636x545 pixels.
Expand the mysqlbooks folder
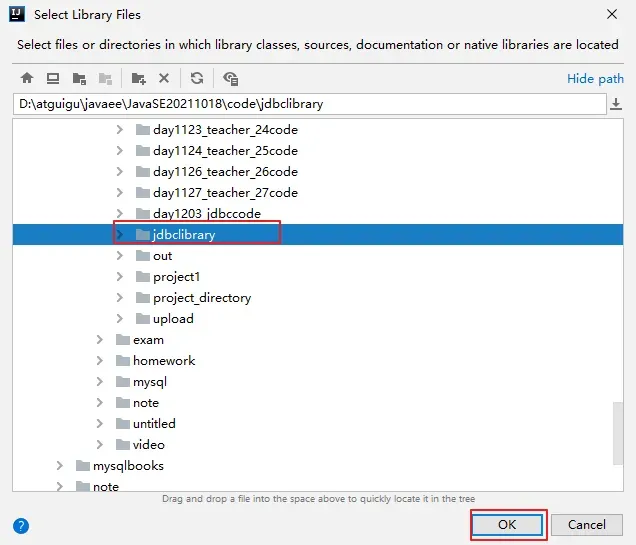point(60,466)
